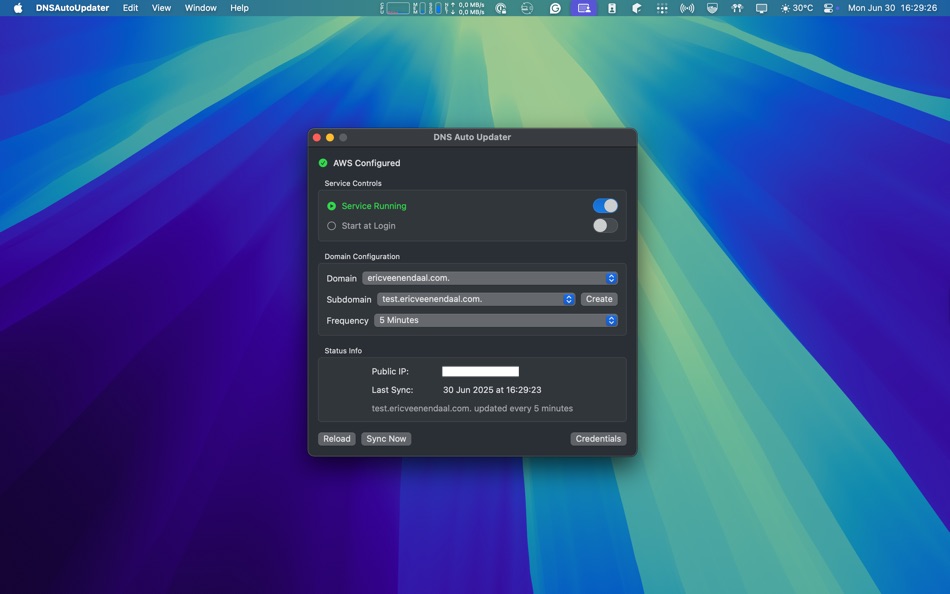
Task: Click the DNS Auto Updater window title
Action: (x=472, y=137)
